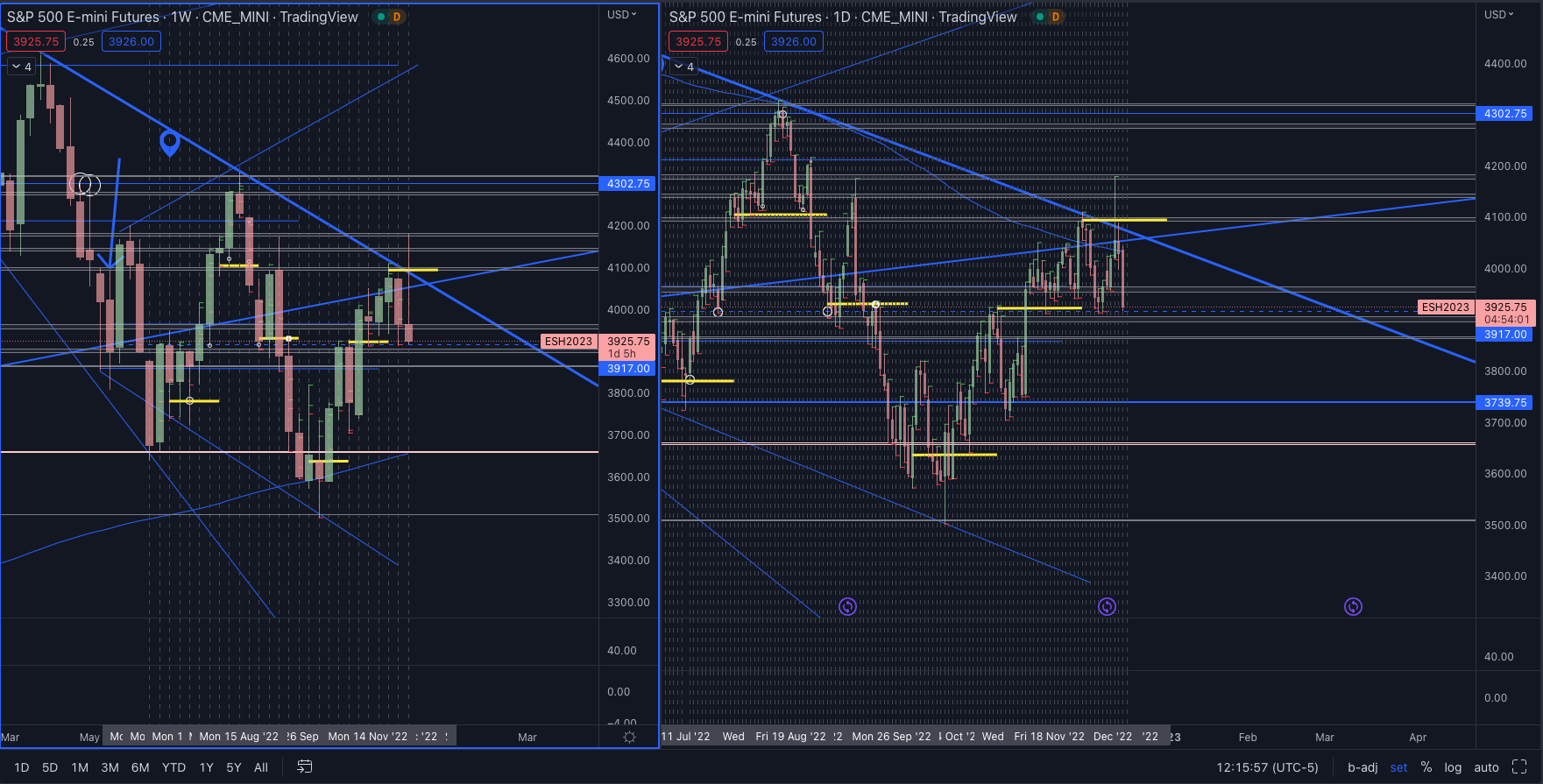Click Fri 18 Nov '22 date label on daily axis
Viewport: 1543px width, 784px height.
pyautogui.click(x=1049, y=737)
